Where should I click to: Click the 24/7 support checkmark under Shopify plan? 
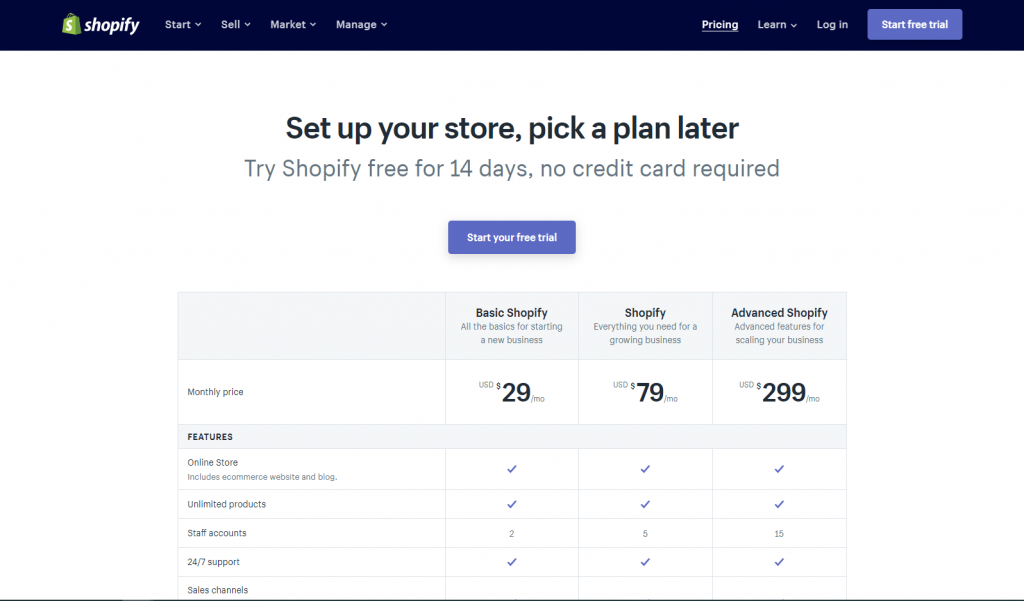tap(645, 562)
